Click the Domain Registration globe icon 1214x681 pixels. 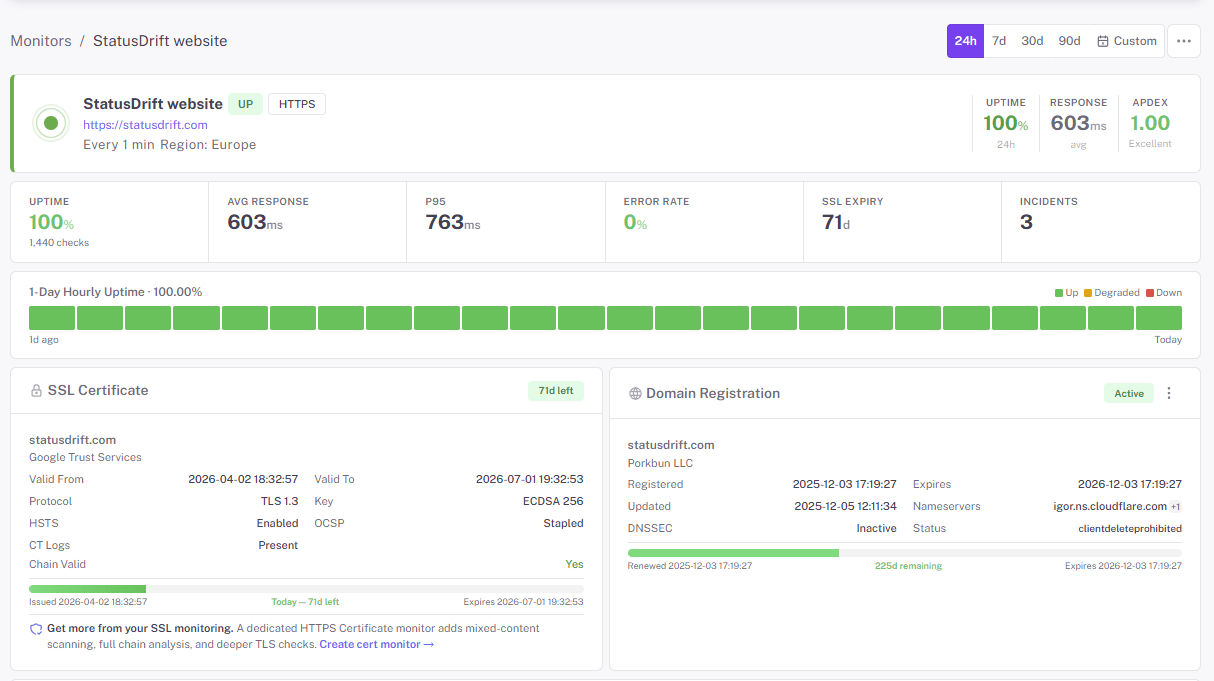pyautogui.click(x=635, y=394)
